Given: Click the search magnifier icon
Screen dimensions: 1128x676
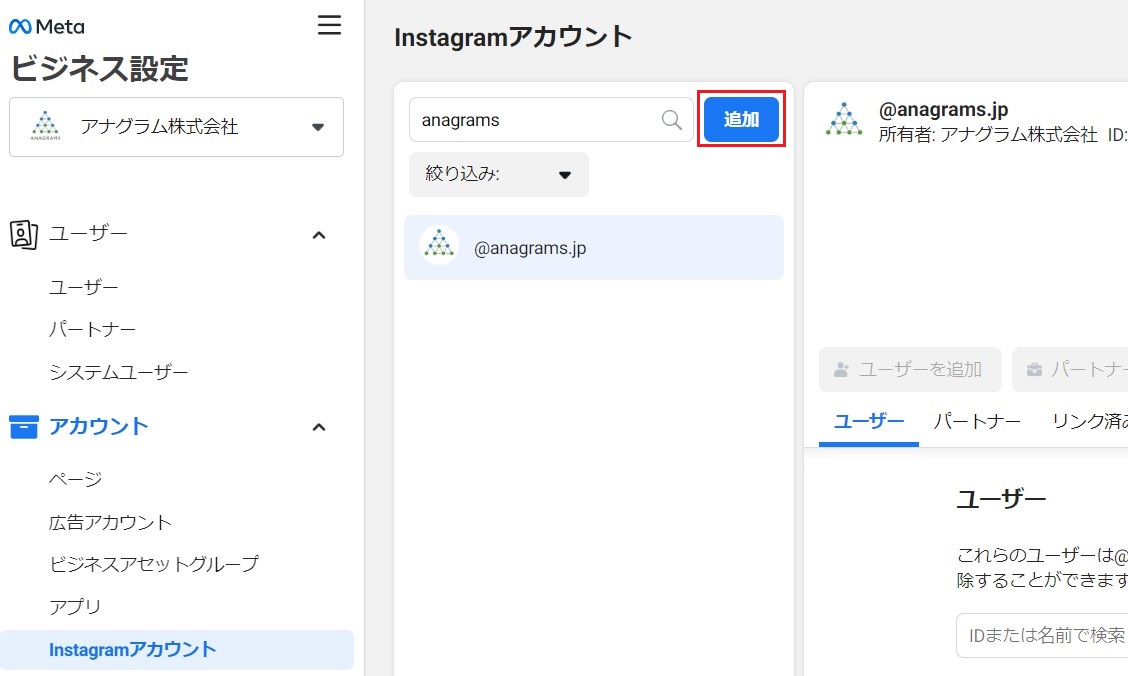Looking at the screenshot, I should click(x=672, y=120).
